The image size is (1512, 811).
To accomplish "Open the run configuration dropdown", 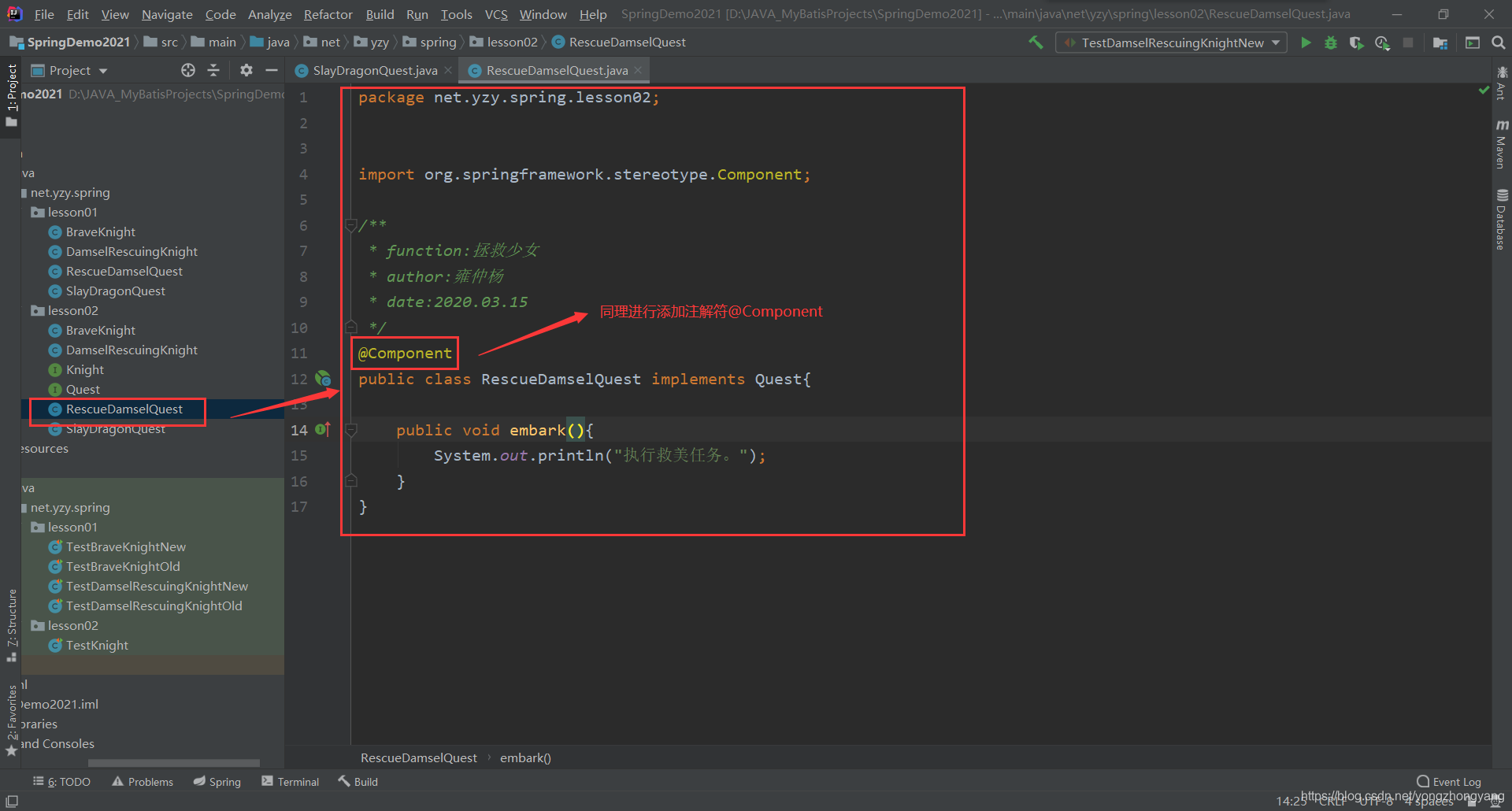I will pos(1172,43).
